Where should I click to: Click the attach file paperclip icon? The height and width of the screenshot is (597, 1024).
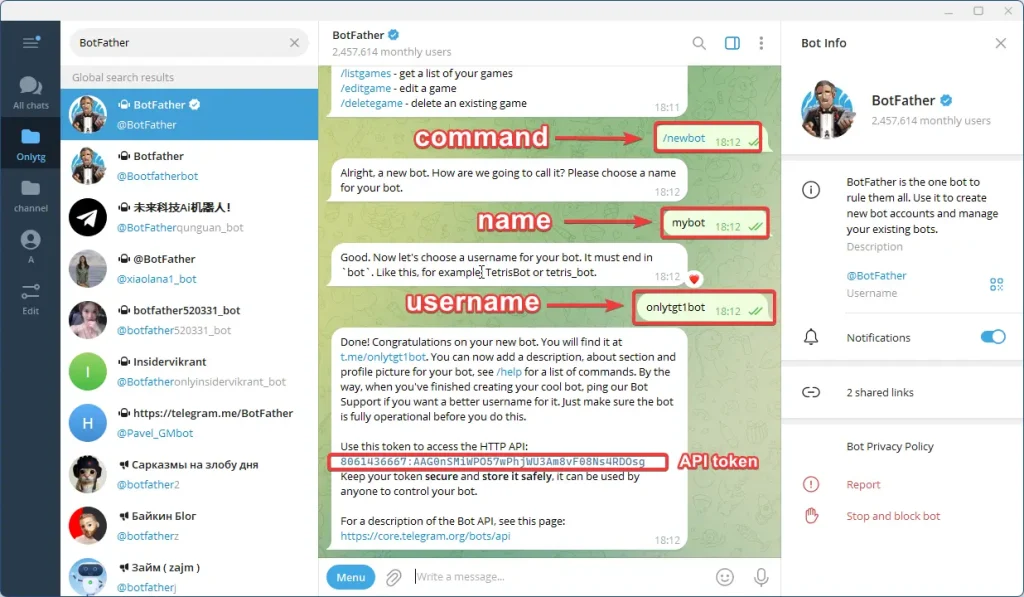pyautogui.click(x=394, y=577)
